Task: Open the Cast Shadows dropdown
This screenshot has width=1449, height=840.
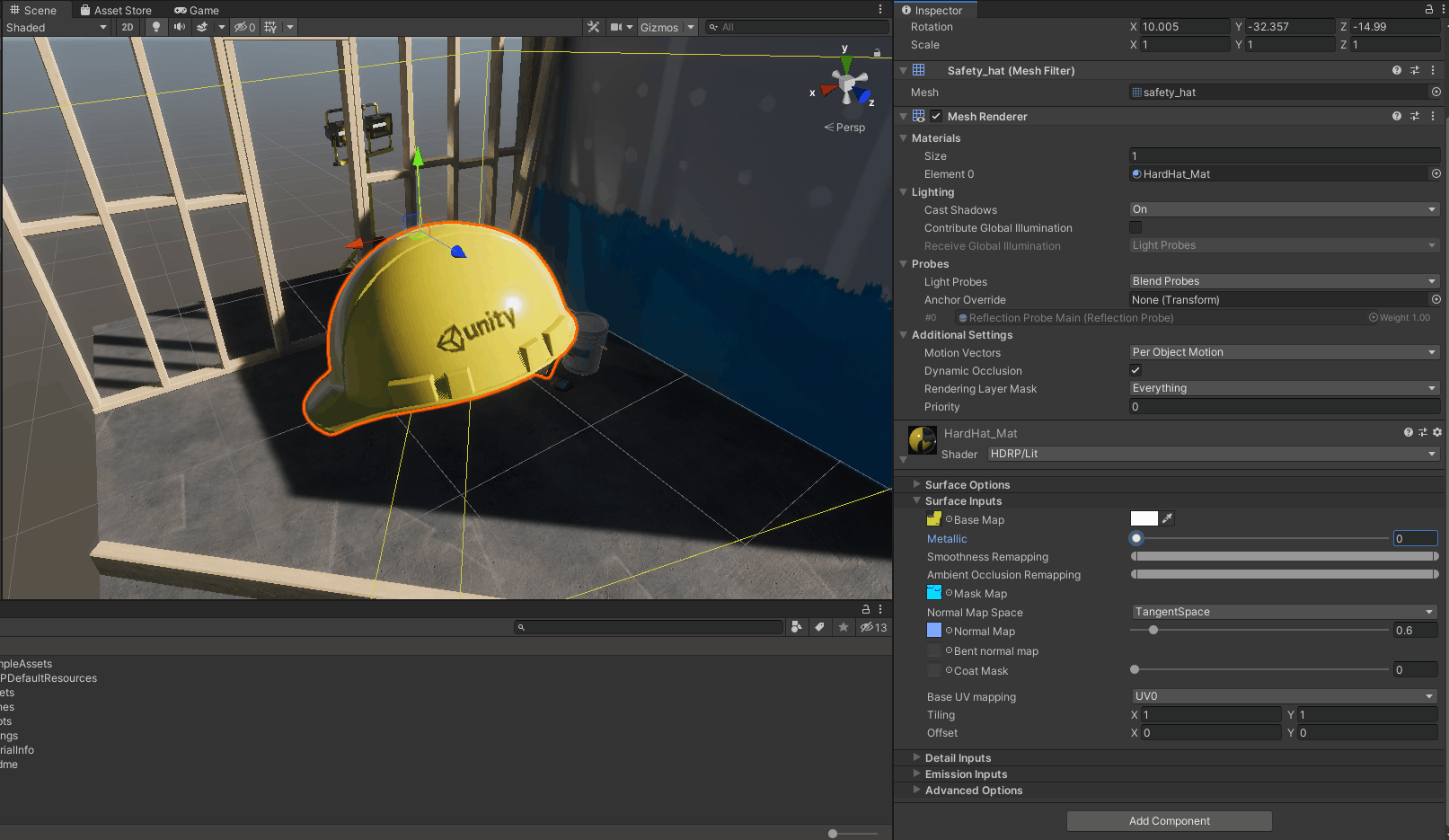Action: (x=1284, y=209)
